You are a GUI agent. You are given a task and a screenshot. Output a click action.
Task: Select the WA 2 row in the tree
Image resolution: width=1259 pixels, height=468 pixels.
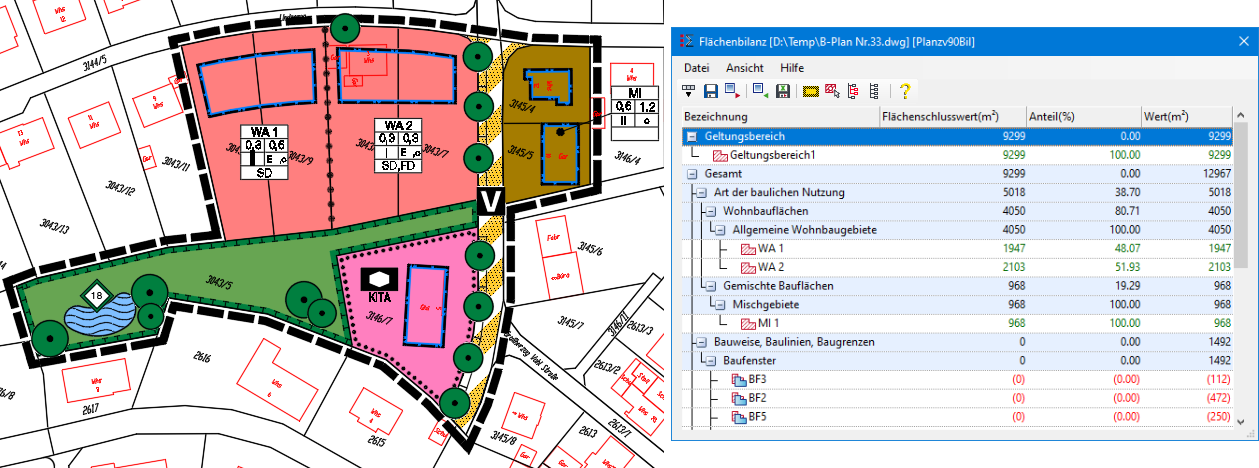coord(771,267)
